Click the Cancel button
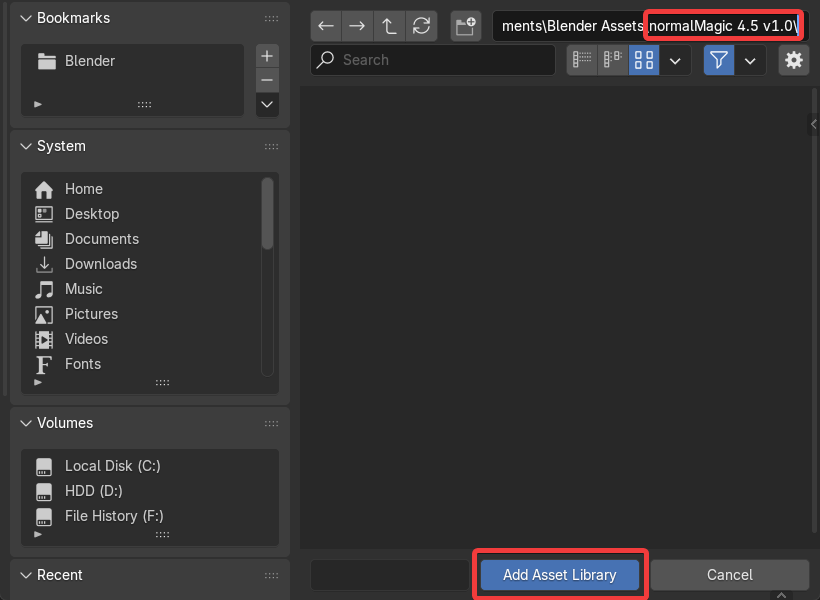820x600 pixels. coord(729,575)
